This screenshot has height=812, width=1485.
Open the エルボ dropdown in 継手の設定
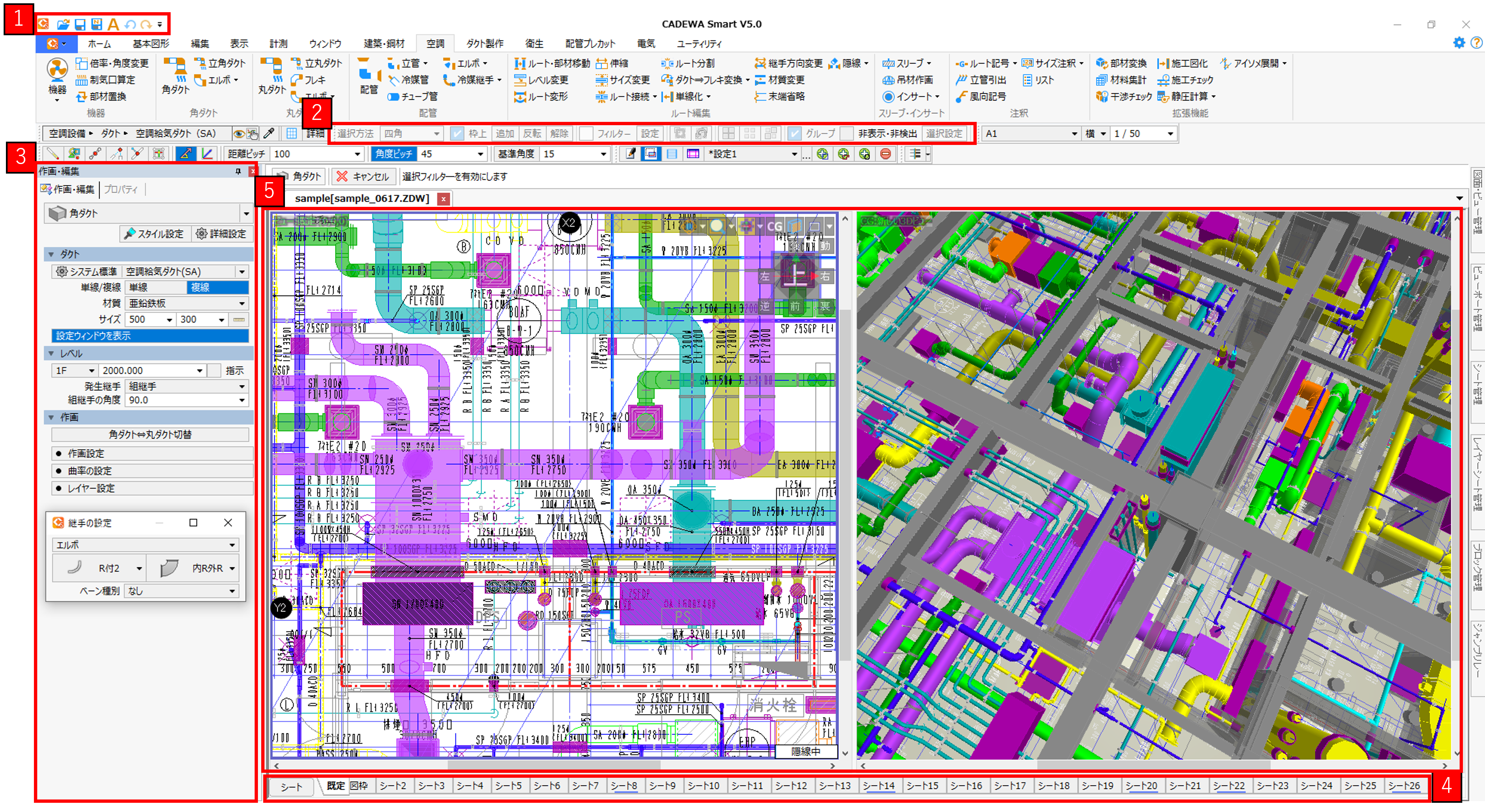pos(145,545)
